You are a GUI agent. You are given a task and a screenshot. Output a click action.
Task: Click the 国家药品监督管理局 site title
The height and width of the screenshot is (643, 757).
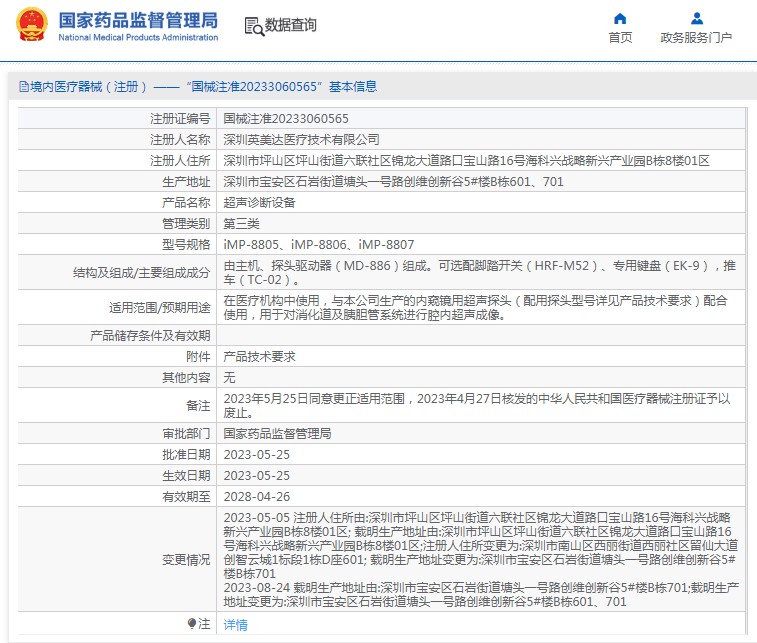(x=138, y=20)
